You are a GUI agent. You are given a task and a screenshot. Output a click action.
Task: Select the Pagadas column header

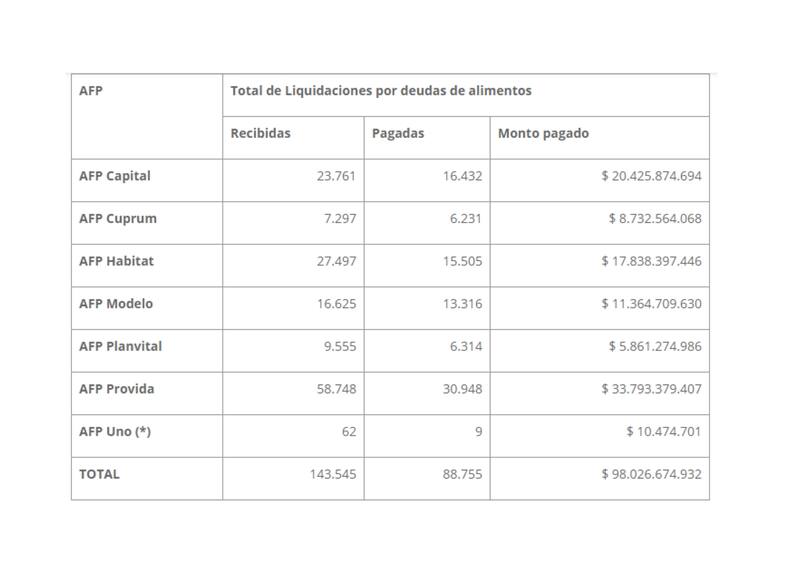click(x=398, y=133)
